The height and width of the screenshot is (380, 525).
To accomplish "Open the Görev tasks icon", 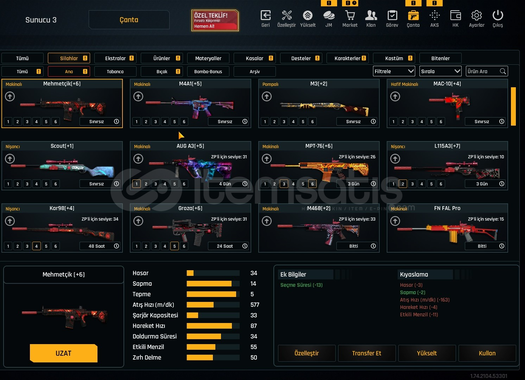I will click(x=392, y=15).
